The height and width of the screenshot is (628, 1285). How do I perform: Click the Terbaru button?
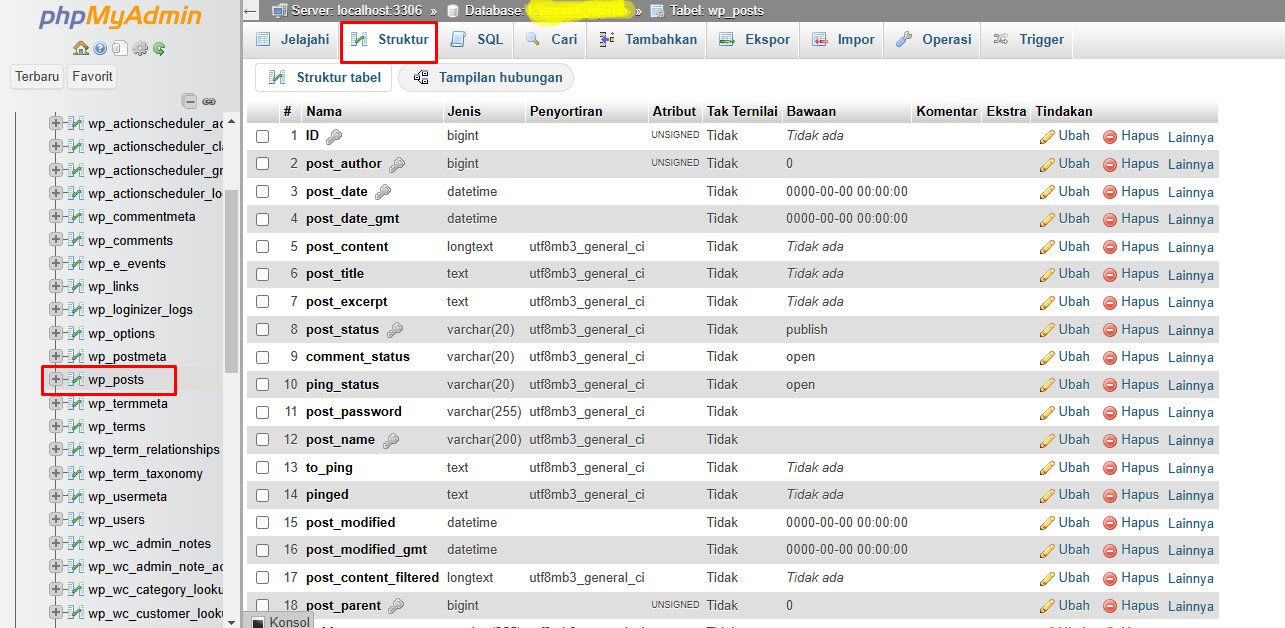[x=38, y=76]
